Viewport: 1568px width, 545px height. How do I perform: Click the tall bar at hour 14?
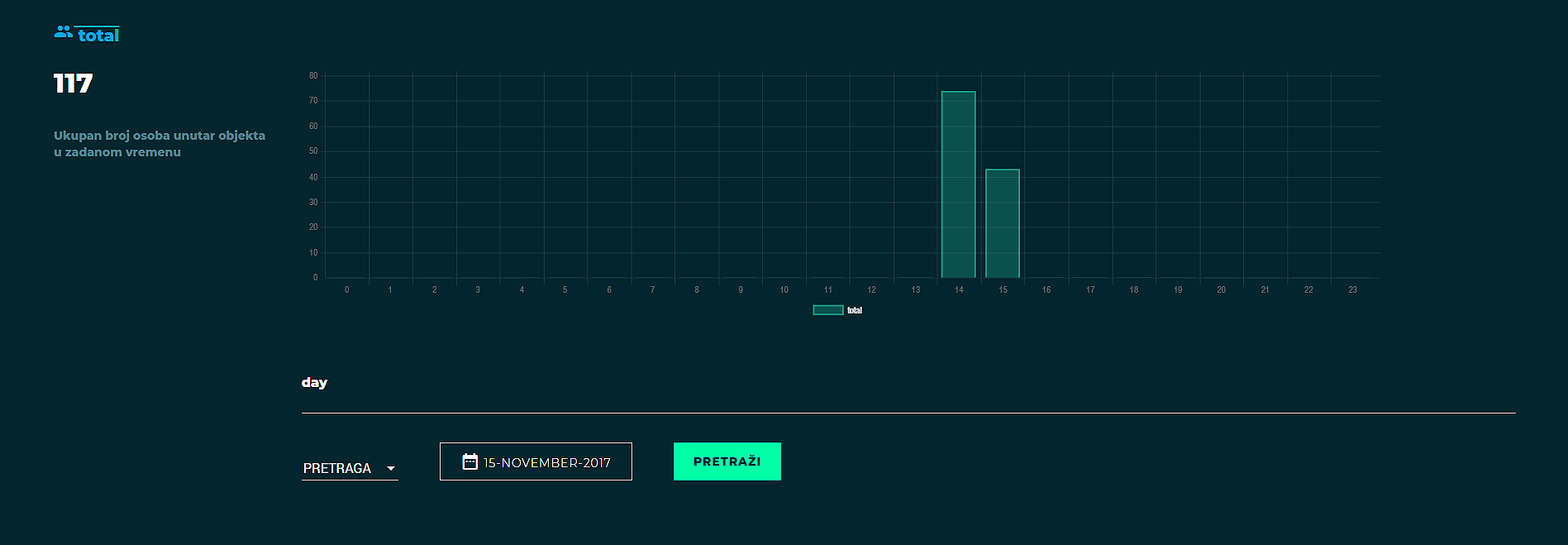[x=958, y=184]
